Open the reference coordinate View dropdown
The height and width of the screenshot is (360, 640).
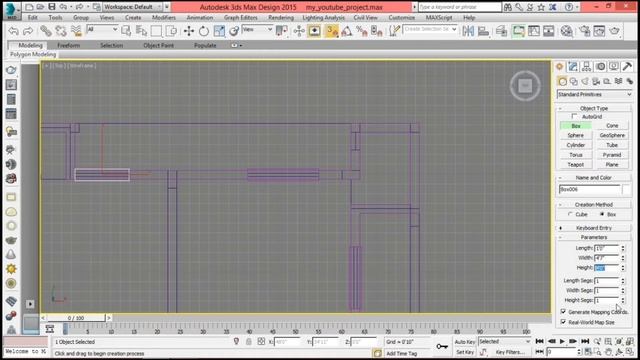[x=257, y=30]
